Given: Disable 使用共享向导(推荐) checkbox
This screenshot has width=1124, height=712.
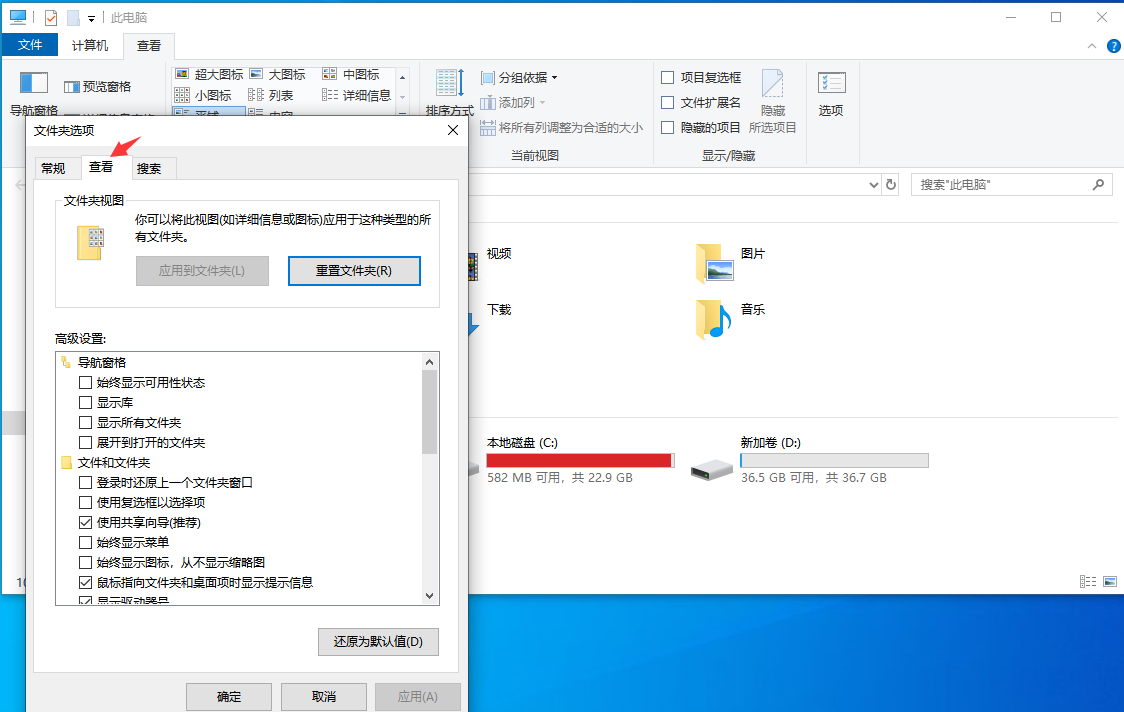Looking at the screenshot, I should pyautogui.click(x=85, y=522).
